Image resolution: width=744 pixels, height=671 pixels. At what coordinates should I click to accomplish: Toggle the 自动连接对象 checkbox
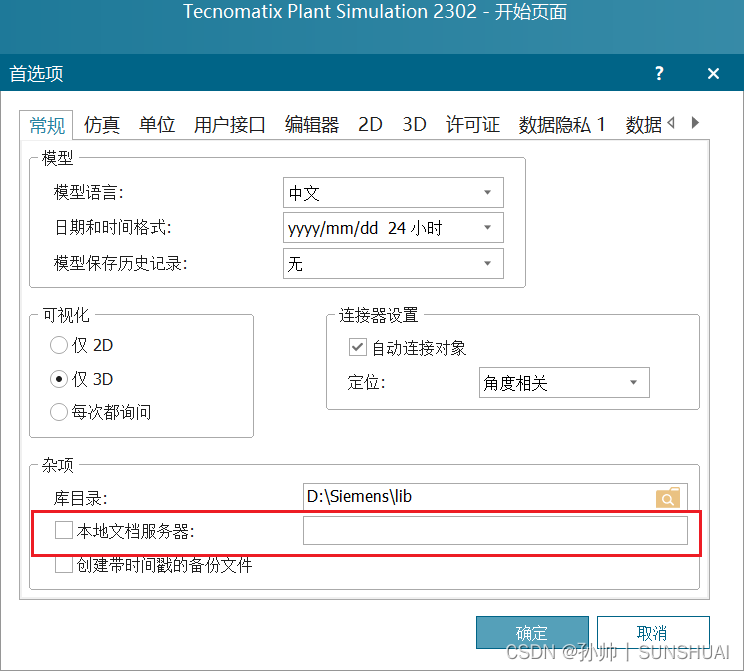(358, 347)
